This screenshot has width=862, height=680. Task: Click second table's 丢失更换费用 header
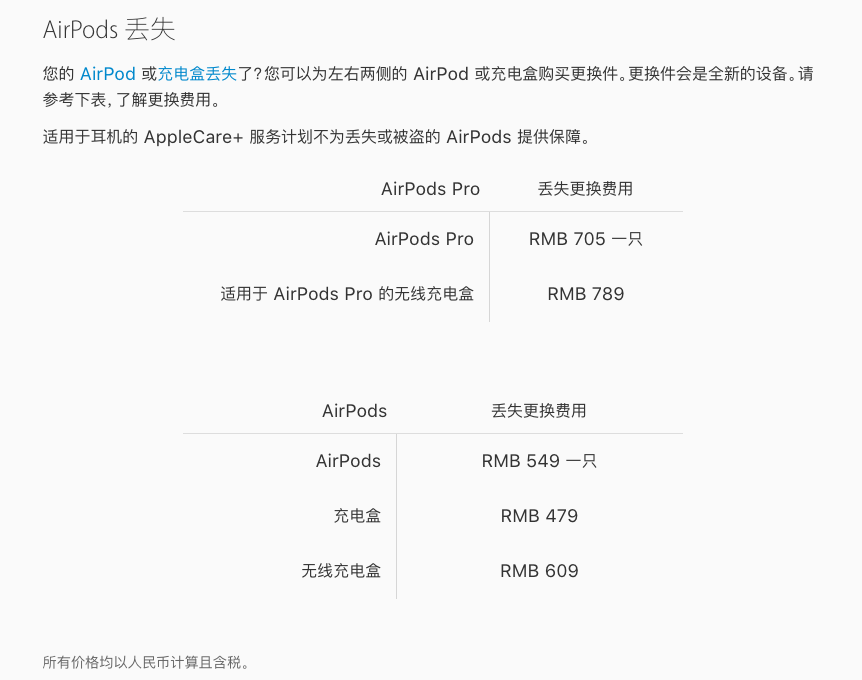coord(539,411)
